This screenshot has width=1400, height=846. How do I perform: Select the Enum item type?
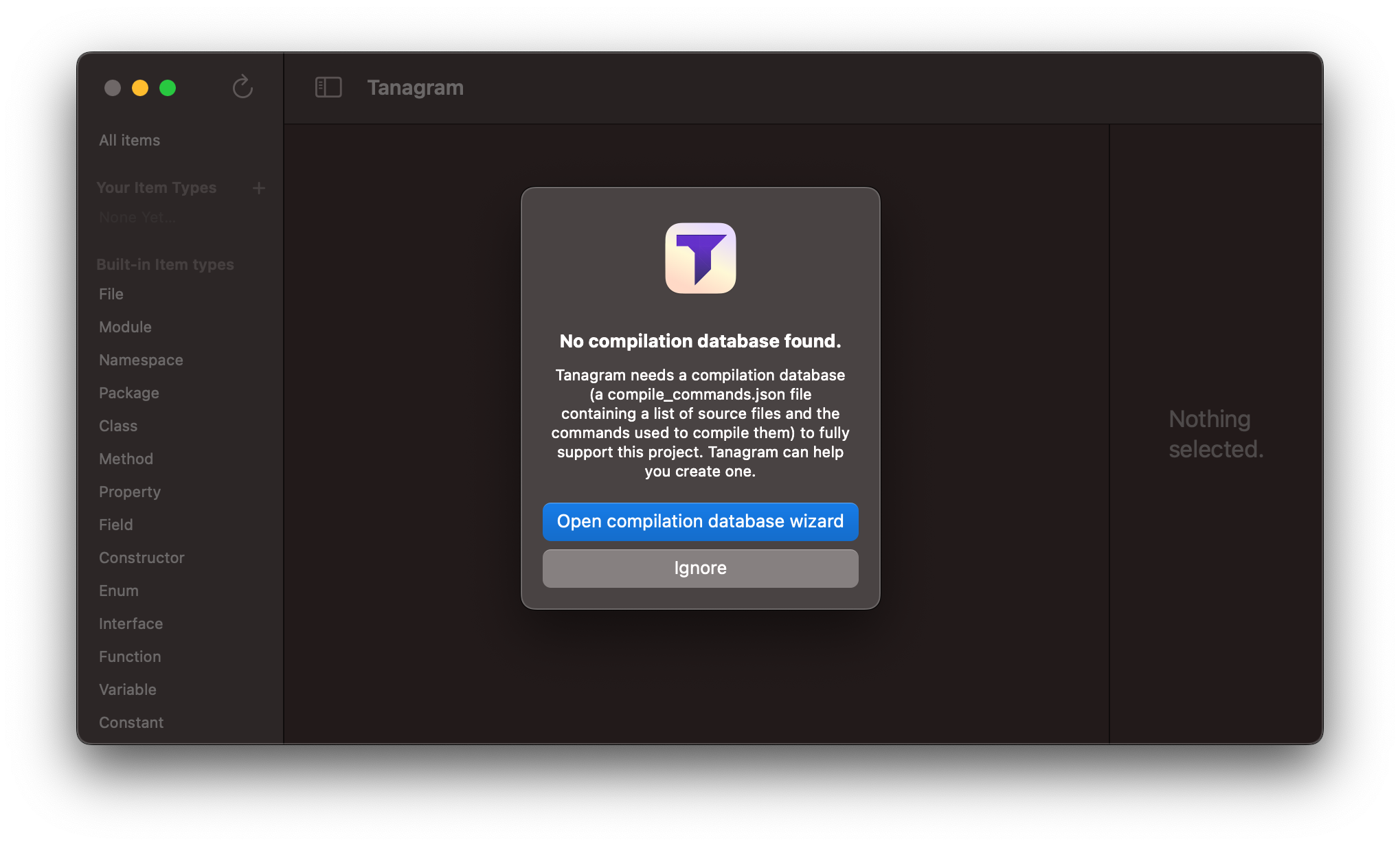tap(119, 591)
